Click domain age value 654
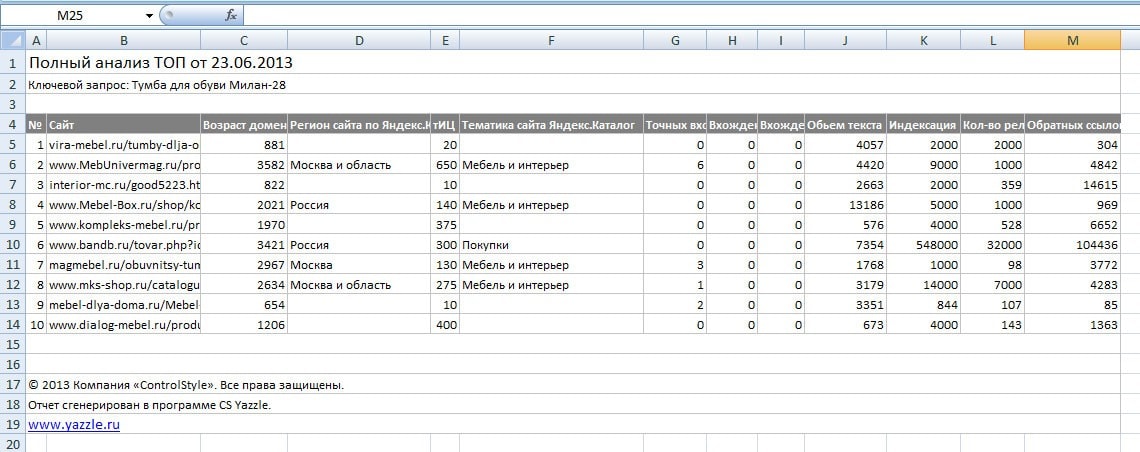The width and height of the screenshot is (1140, 452). pos(244,305)
